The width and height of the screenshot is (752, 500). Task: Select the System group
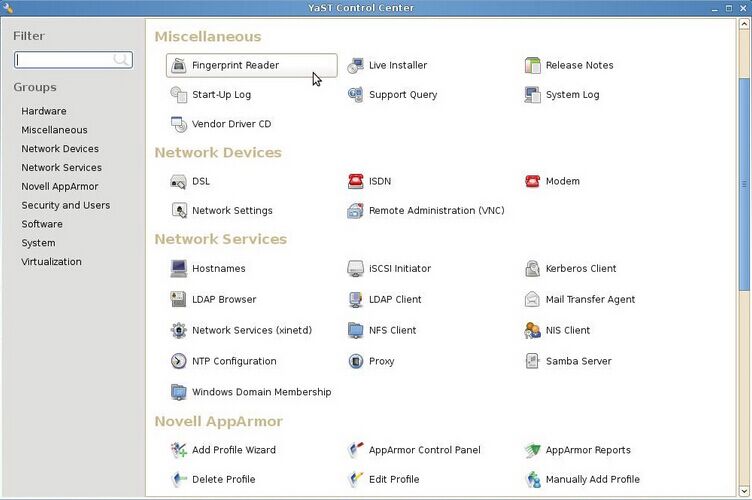[38, 243]
